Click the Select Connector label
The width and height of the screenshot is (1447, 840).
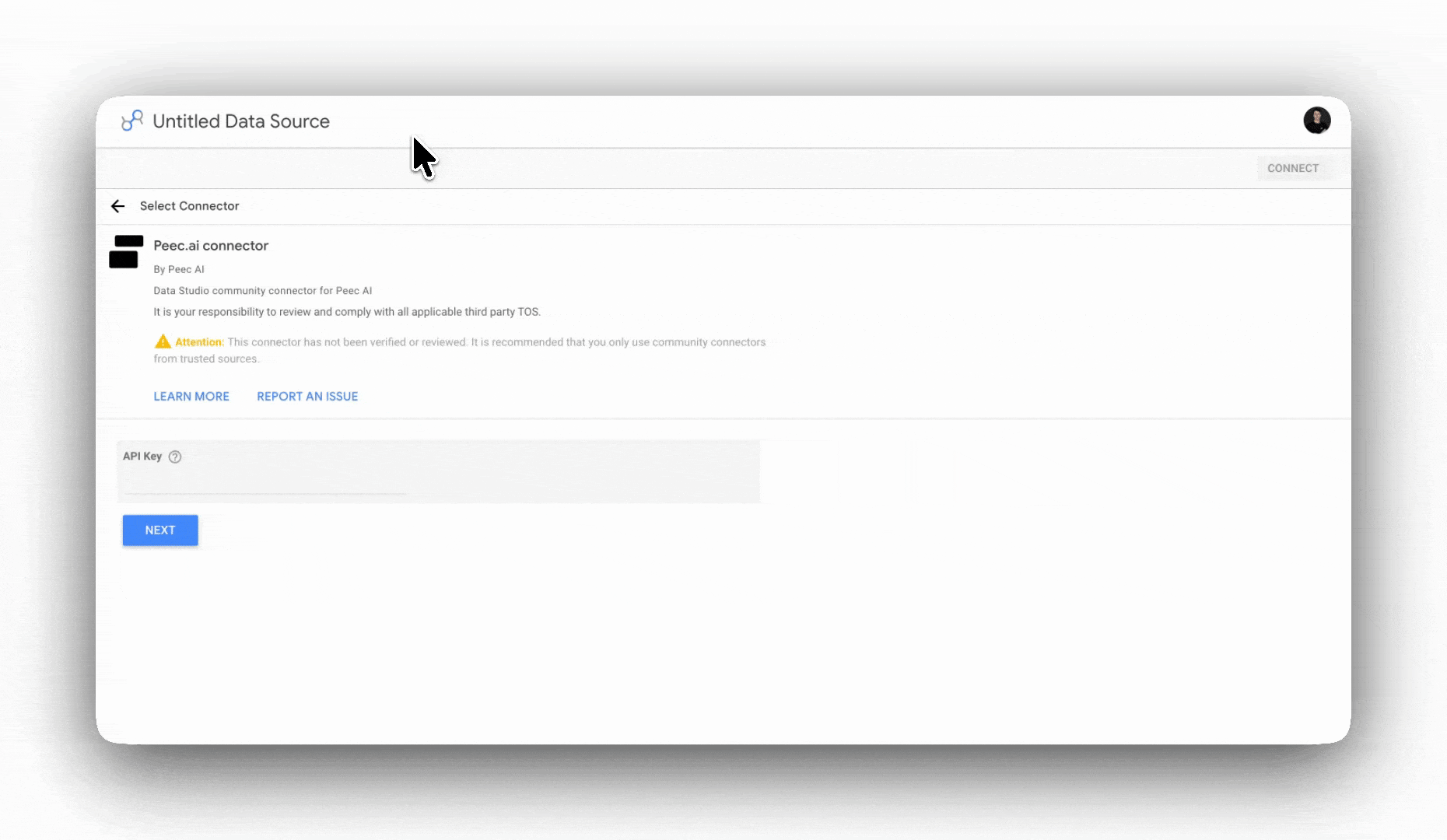click(189, 206)
